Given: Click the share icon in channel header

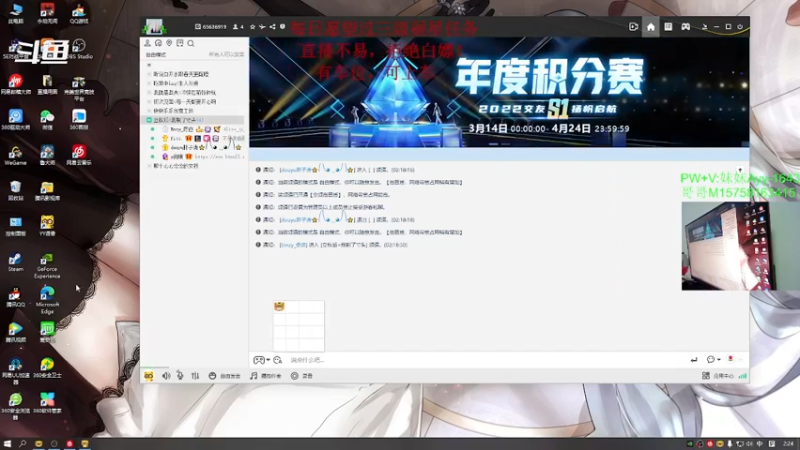Looking at the screenshot, I should [272, 27].
